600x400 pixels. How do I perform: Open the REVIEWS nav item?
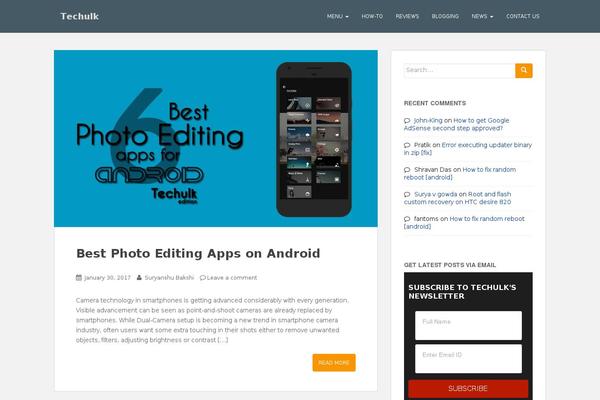[407, 16]
